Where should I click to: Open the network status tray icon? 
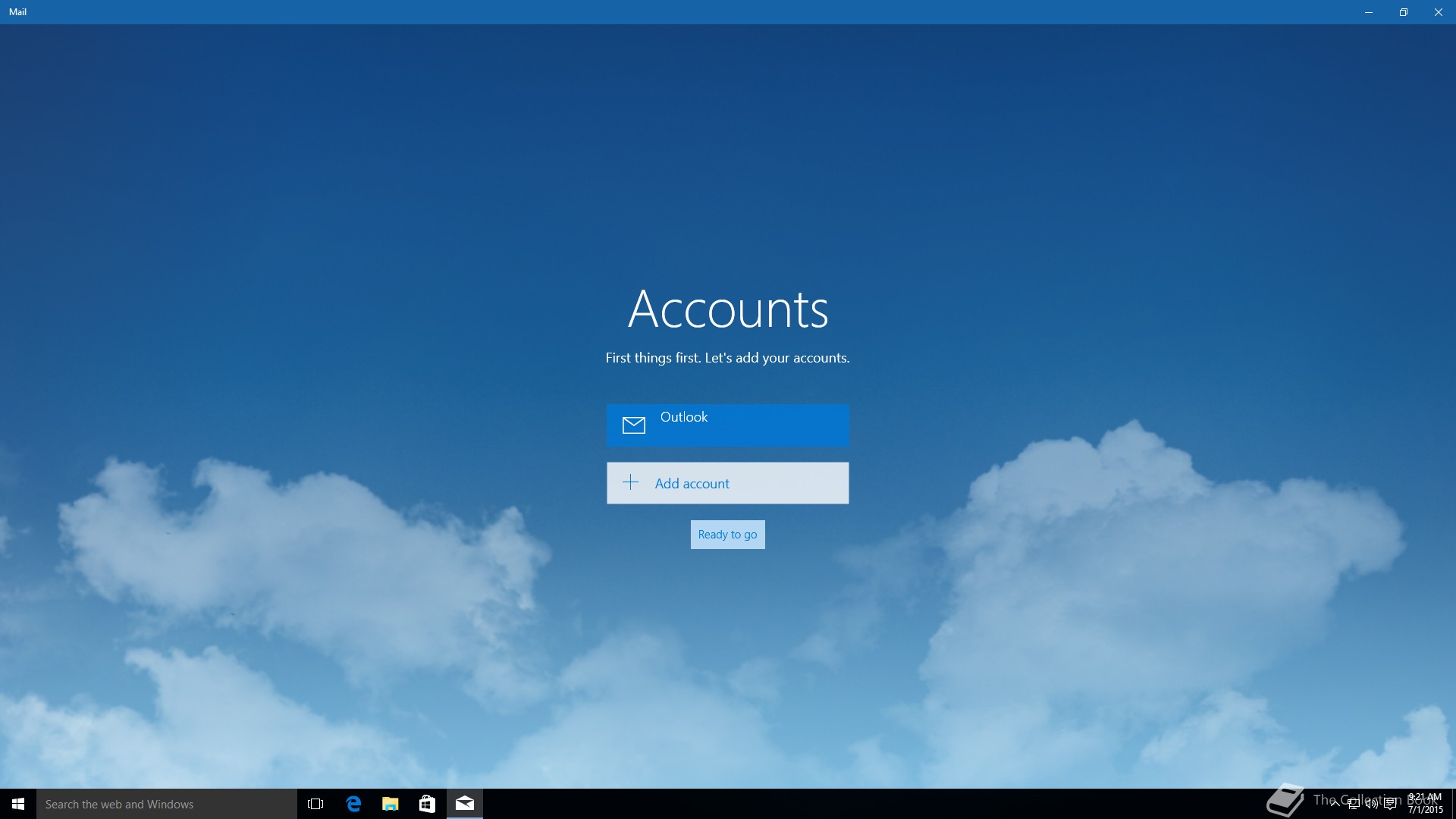[1353, 804]
